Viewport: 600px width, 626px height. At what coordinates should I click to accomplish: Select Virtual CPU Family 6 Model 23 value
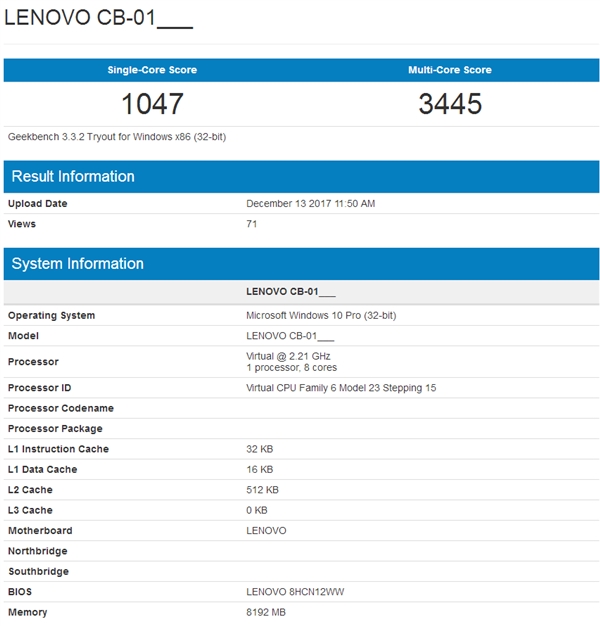(x=341, y=388)
